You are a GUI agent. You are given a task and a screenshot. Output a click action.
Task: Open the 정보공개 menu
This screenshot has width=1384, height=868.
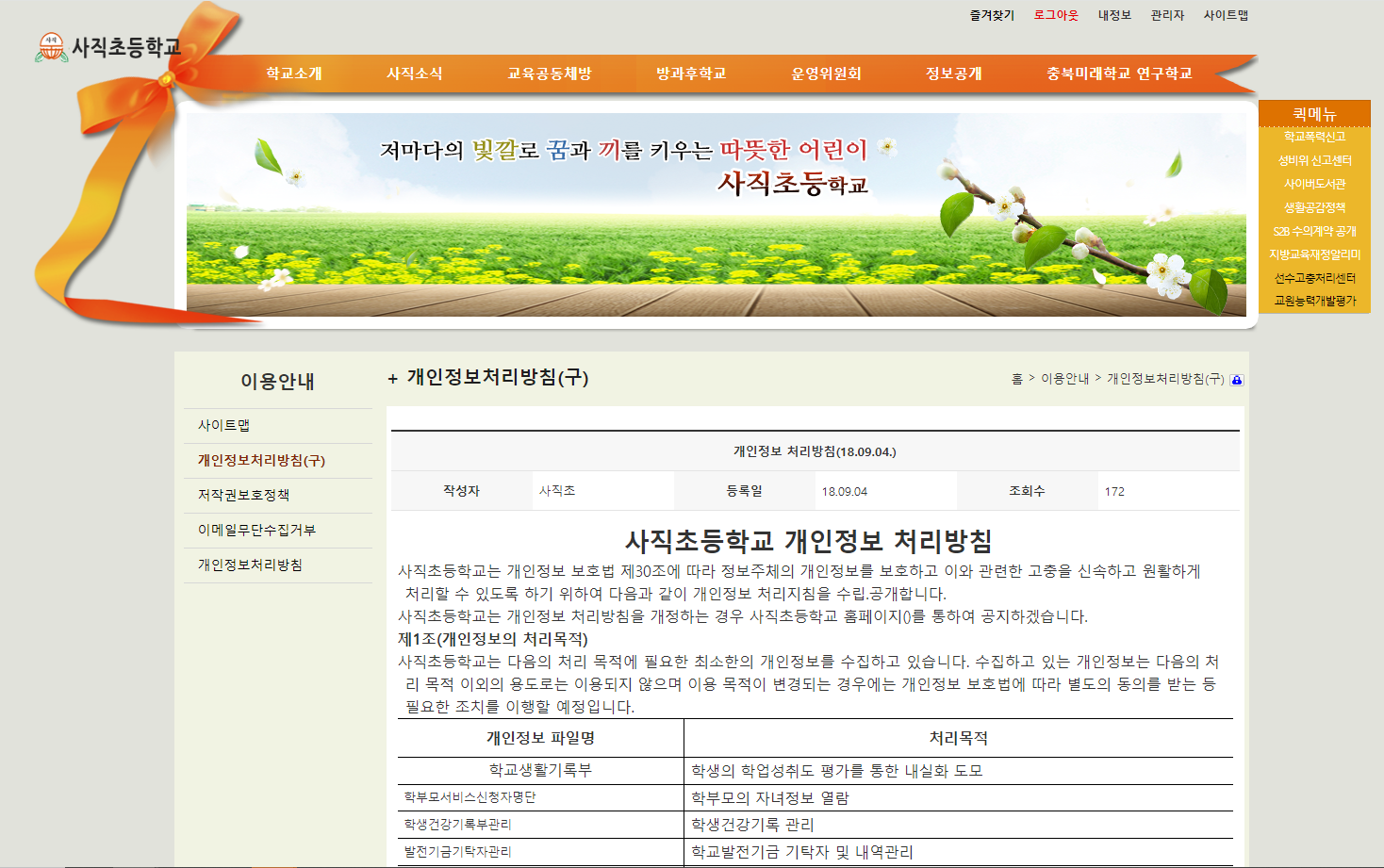(x=954, y=74)
